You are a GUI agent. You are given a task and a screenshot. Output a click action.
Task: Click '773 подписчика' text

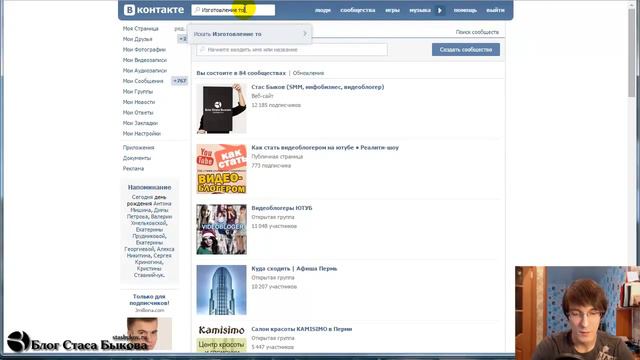tap(271, 166)
